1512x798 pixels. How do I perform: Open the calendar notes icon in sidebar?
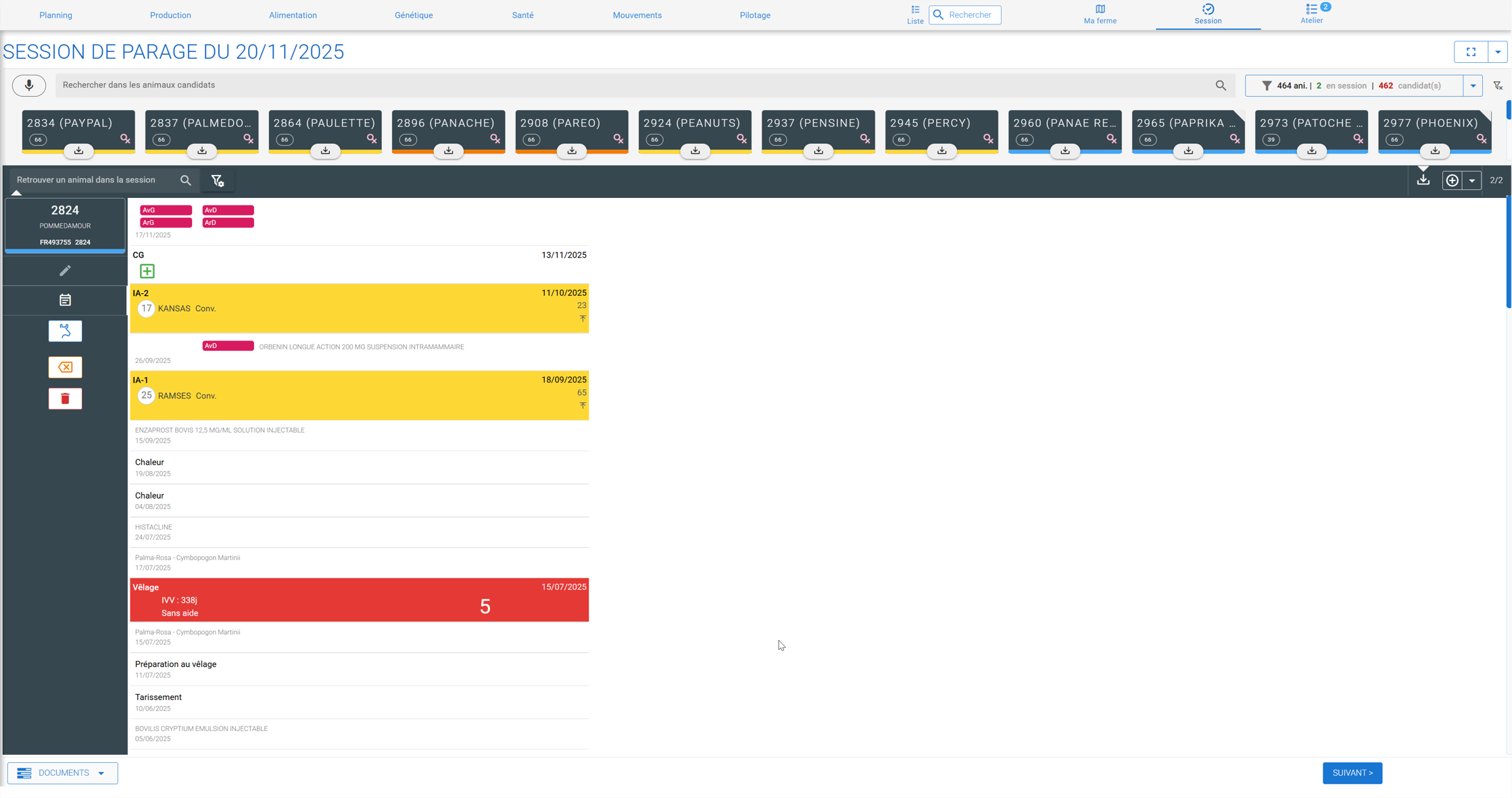[65, 300]
